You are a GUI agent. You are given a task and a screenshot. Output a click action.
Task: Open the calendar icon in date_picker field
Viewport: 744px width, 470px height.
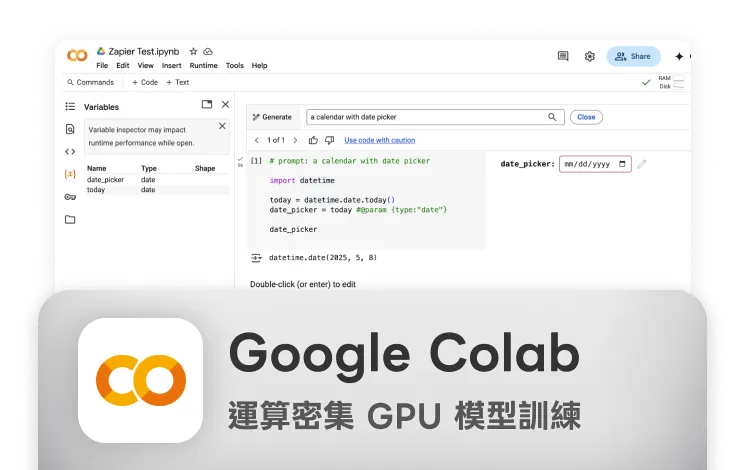(622, 164)
